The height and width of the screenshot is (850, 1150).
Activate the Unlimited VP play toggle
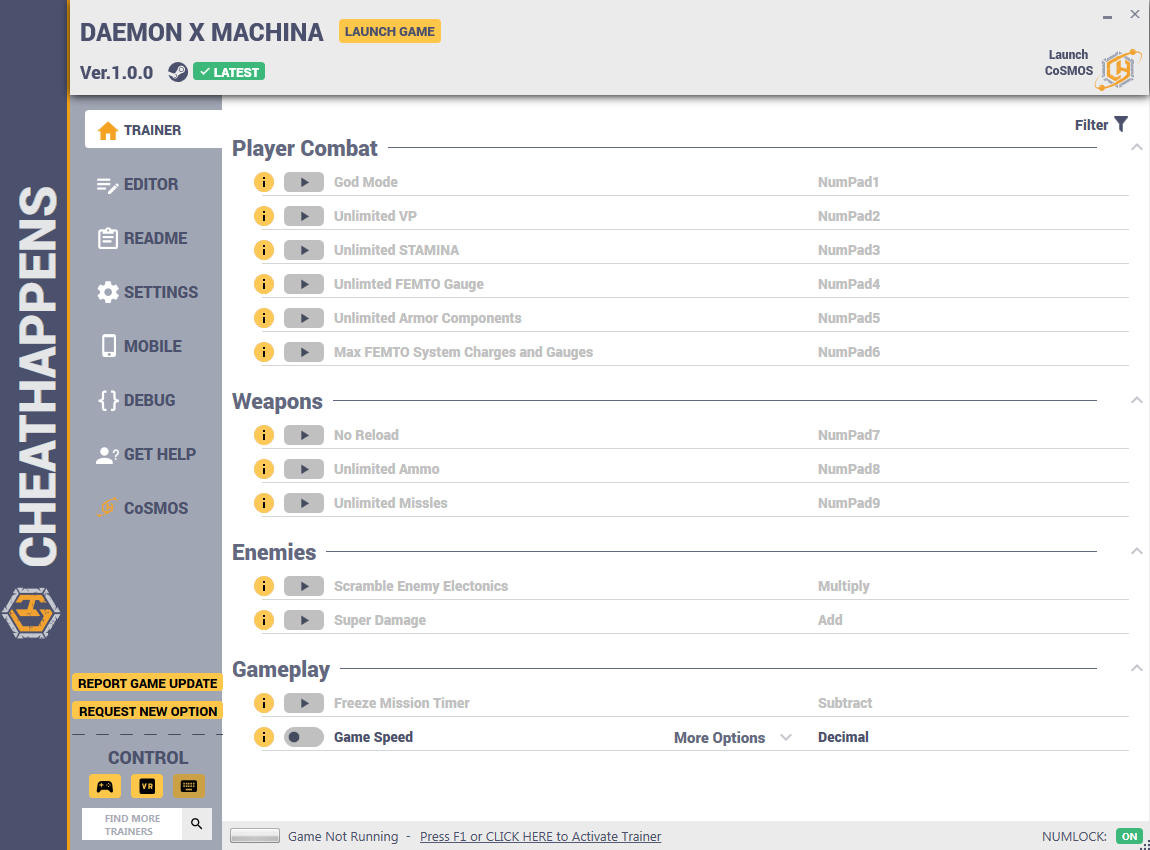304,216
